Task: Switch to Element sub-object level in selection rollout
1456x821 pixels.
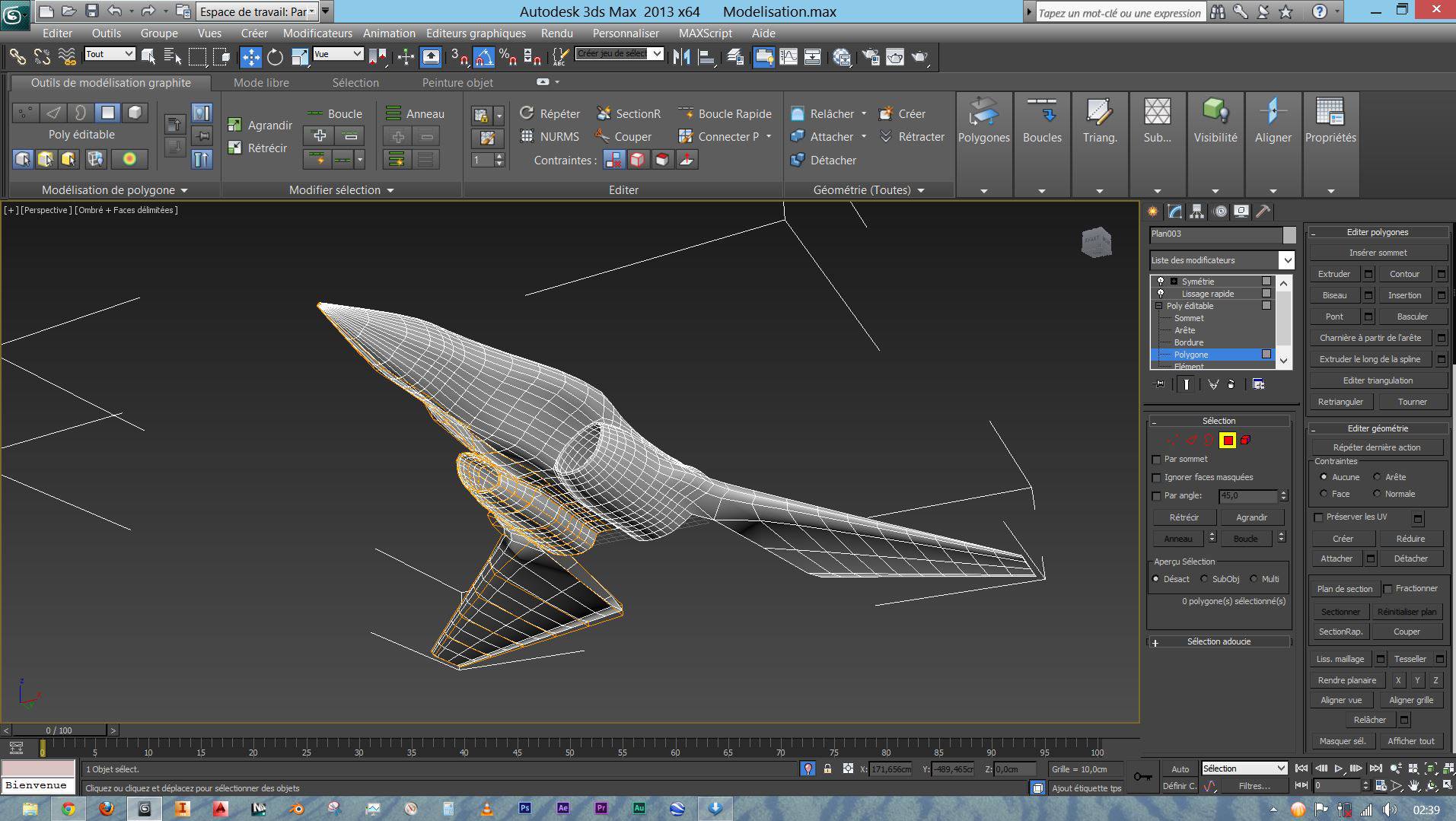Action: 1245,440
